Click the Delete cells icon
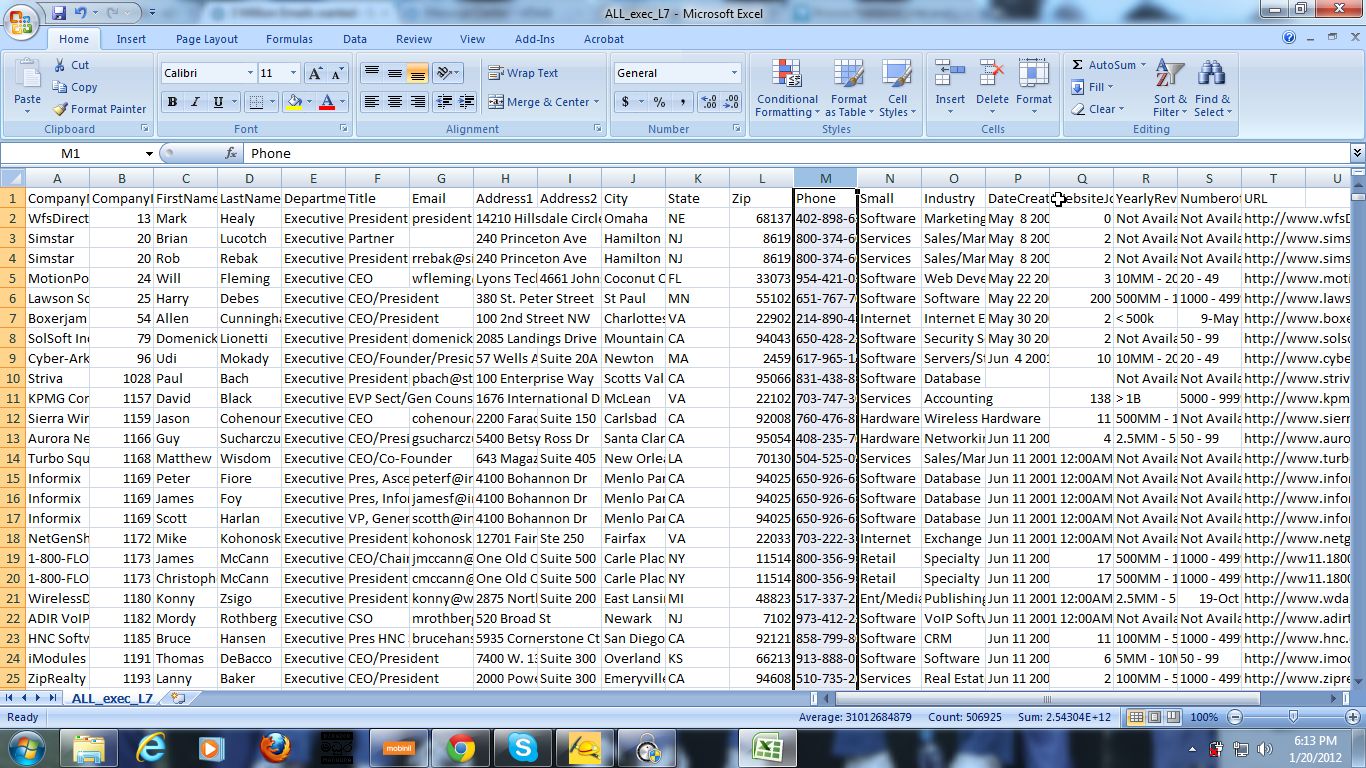1366x768 pixels. (x=992, y=75)
